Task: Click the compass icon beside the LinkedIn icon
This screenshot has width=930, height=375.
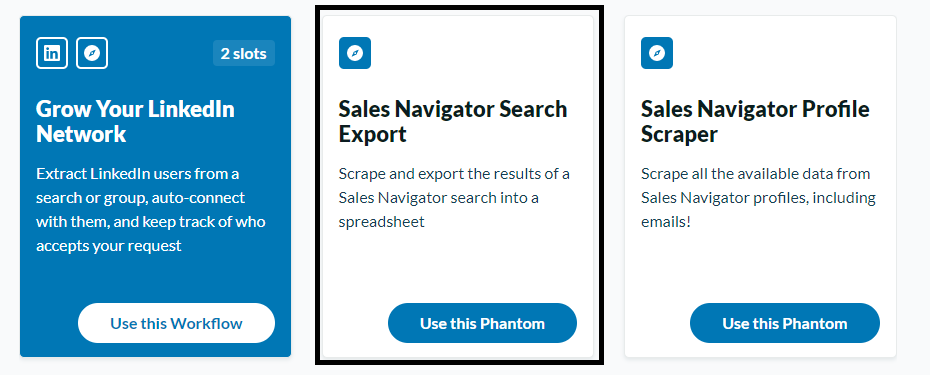Action: pos(92,53)
